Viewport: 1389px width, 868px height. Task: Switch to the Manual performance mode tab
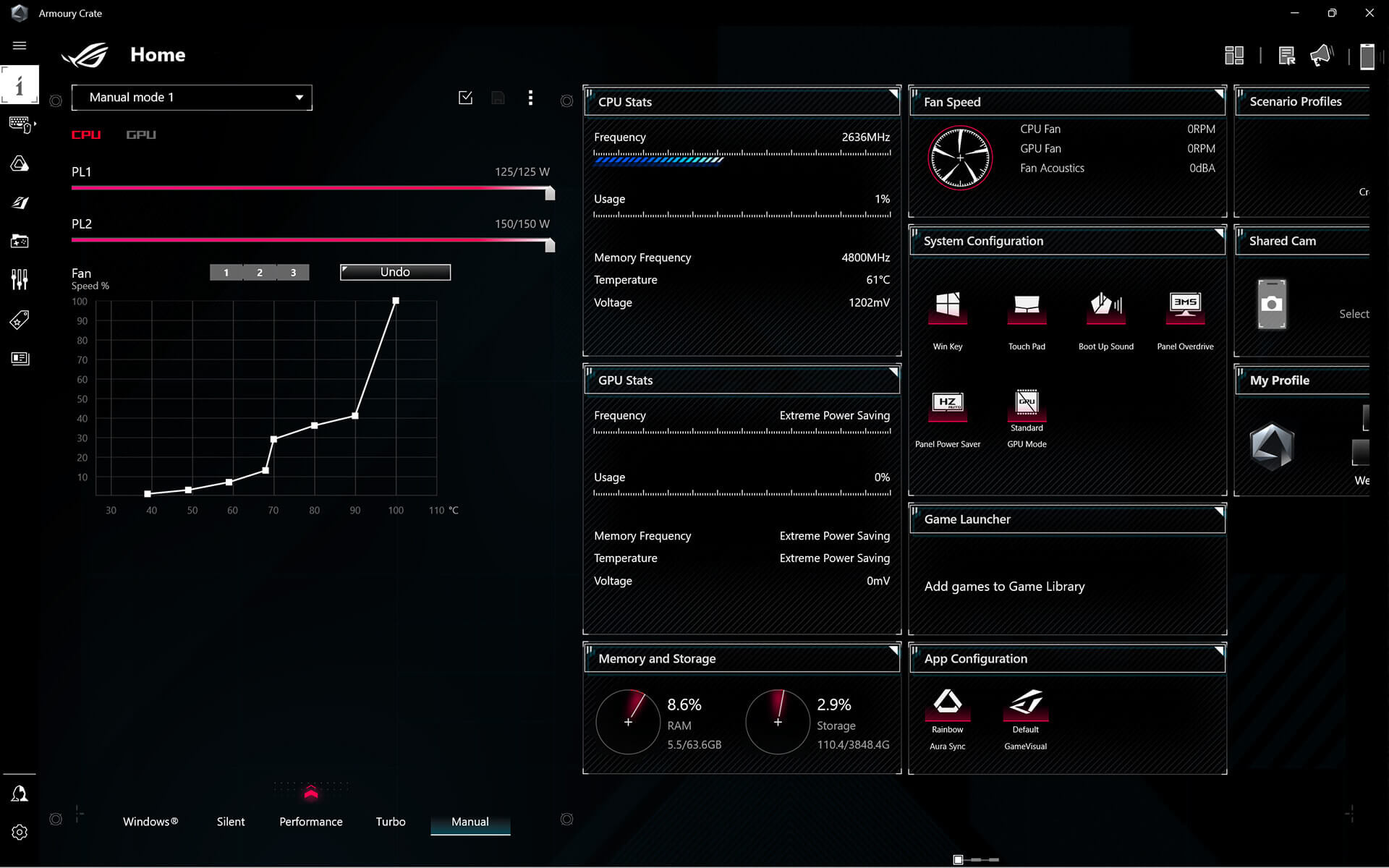pos(470,821)
